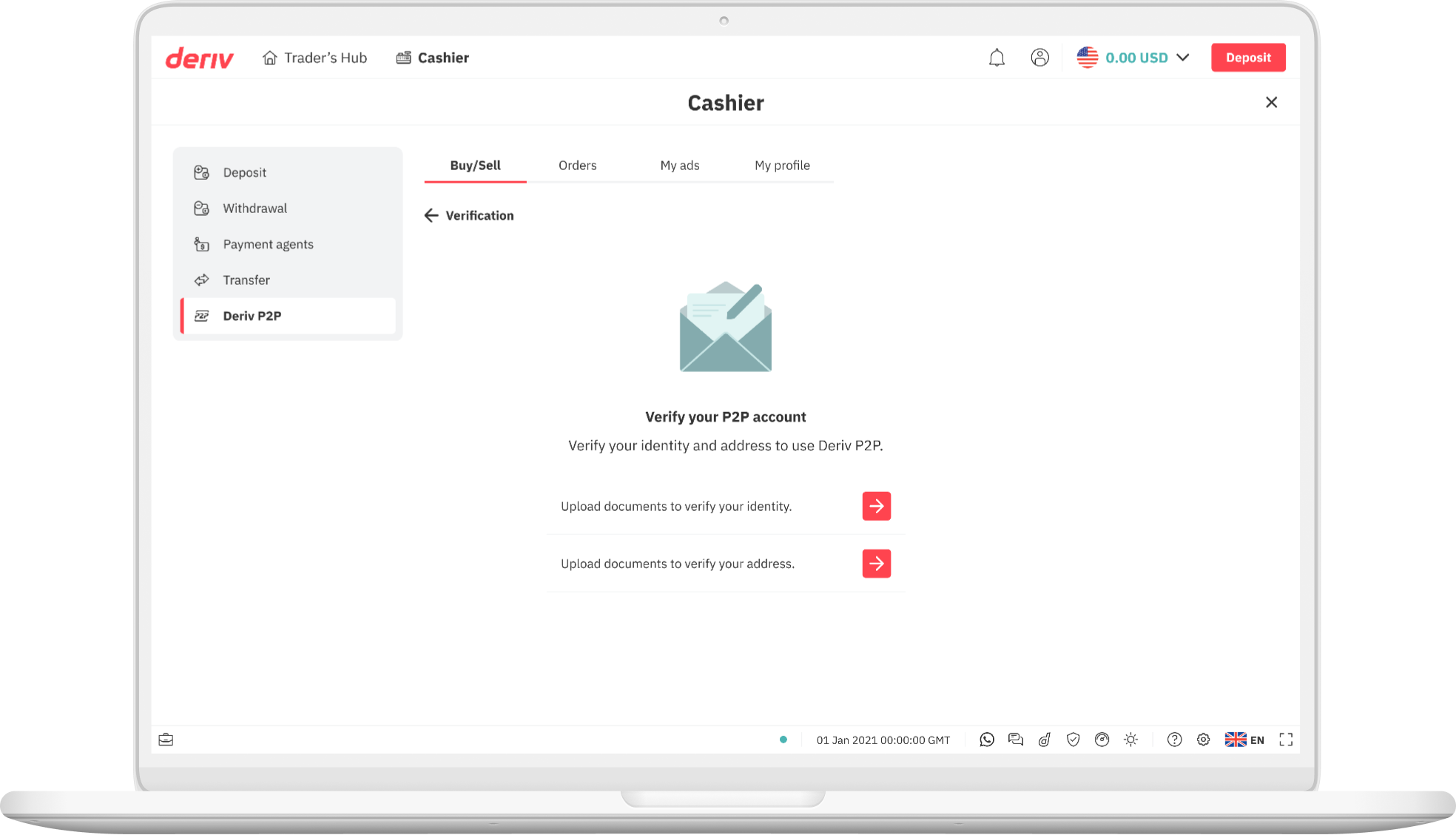Open the My profile tab
This screenshot has height=835, width=1456.
click(x=782, y=166)
